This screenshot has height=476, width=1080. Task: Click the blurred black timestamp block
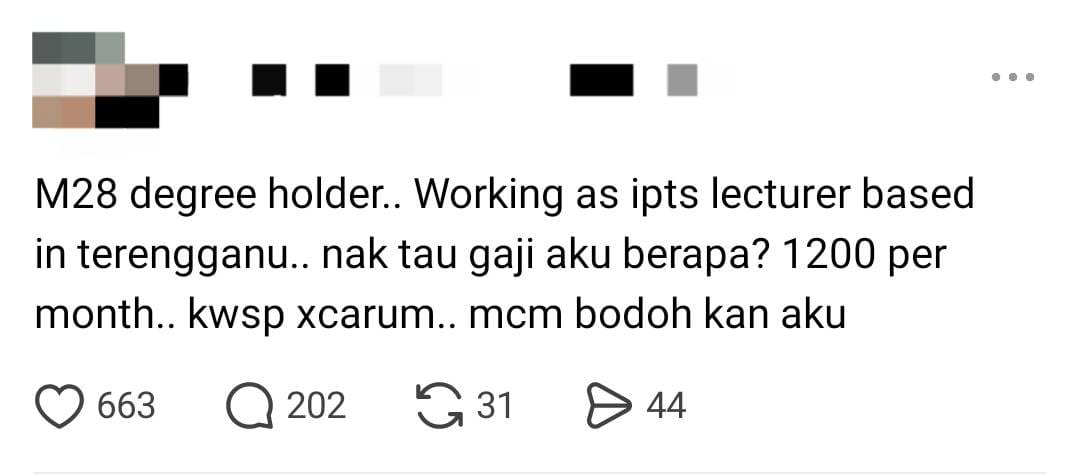(601, 80)
